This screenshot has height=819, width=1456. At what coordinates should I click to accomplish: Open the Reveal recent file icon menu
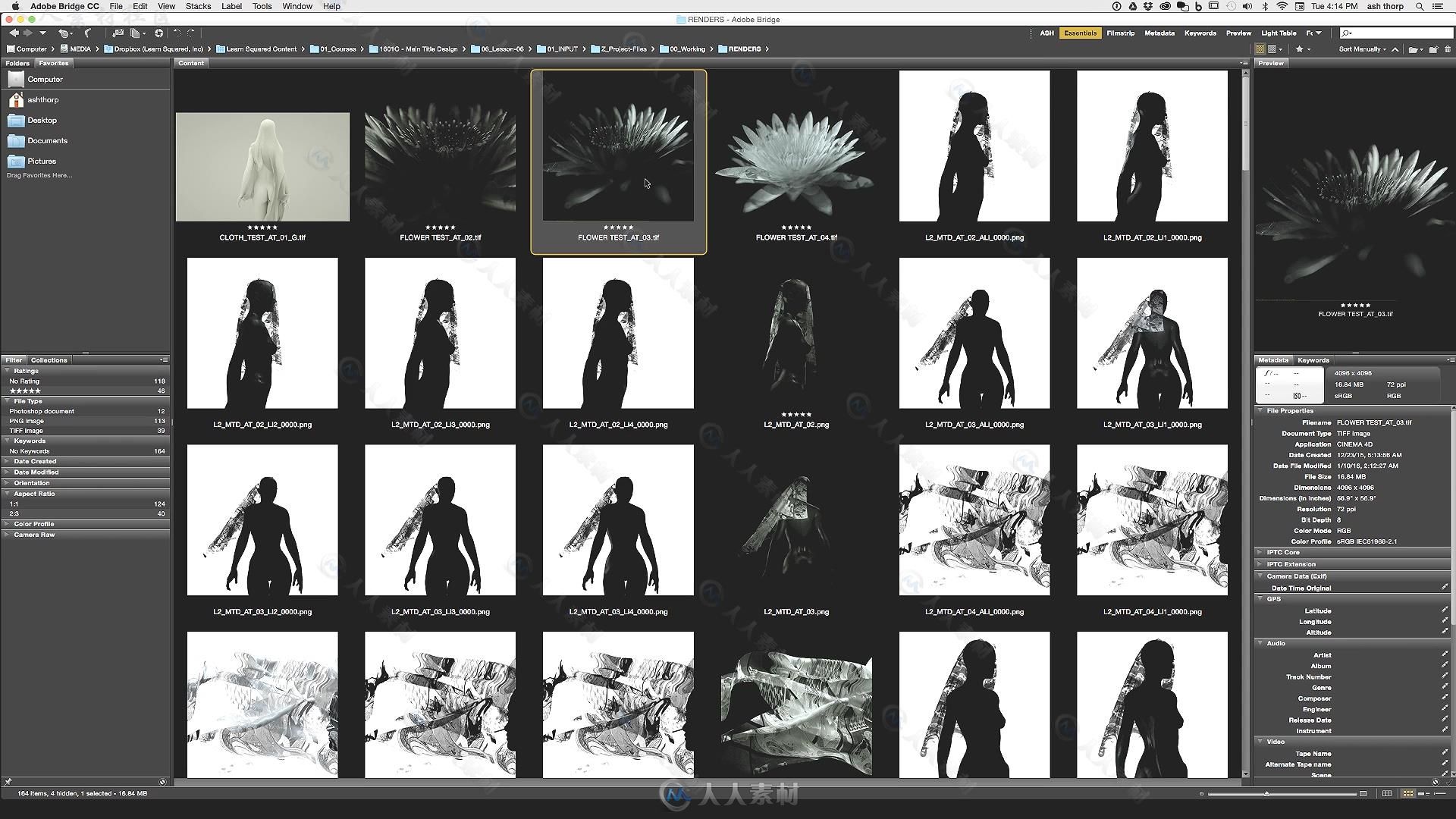pyautogui.click(x=65, y=33)
